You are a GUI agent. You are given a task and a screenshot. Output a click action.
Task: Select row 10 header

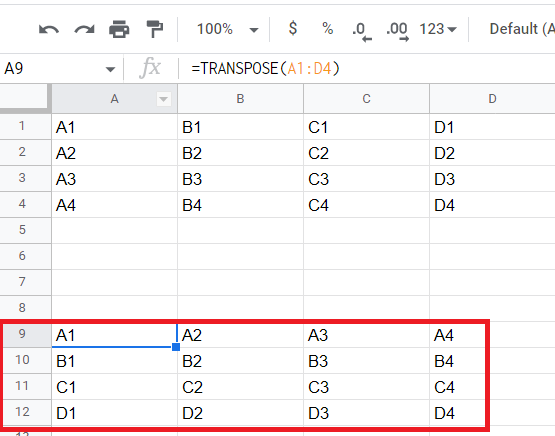pyautogui.click(x=25, y=360)
